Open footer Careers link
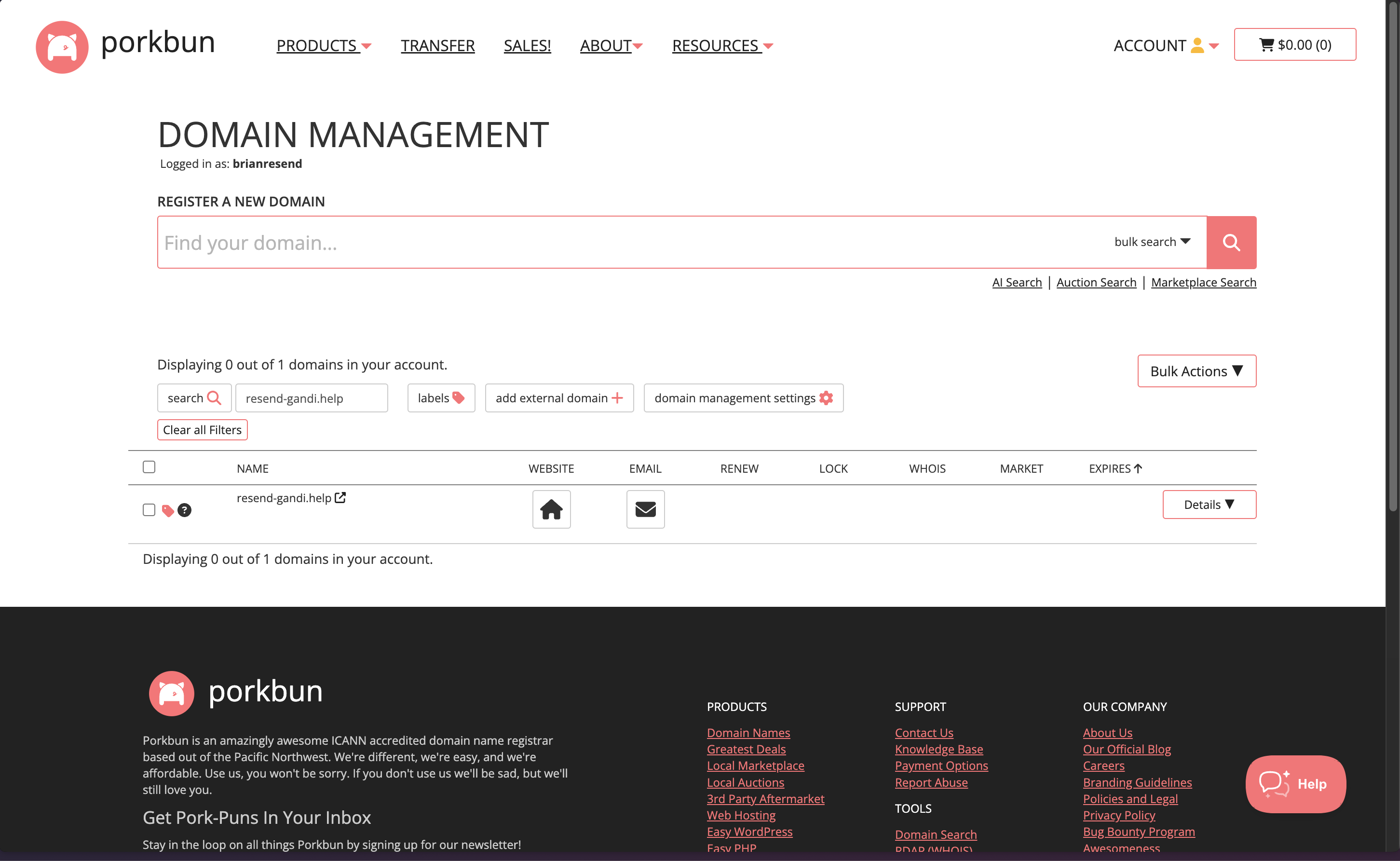Image resolution: width=1400 pixels, height=861 pixels. pos(1103,766)
